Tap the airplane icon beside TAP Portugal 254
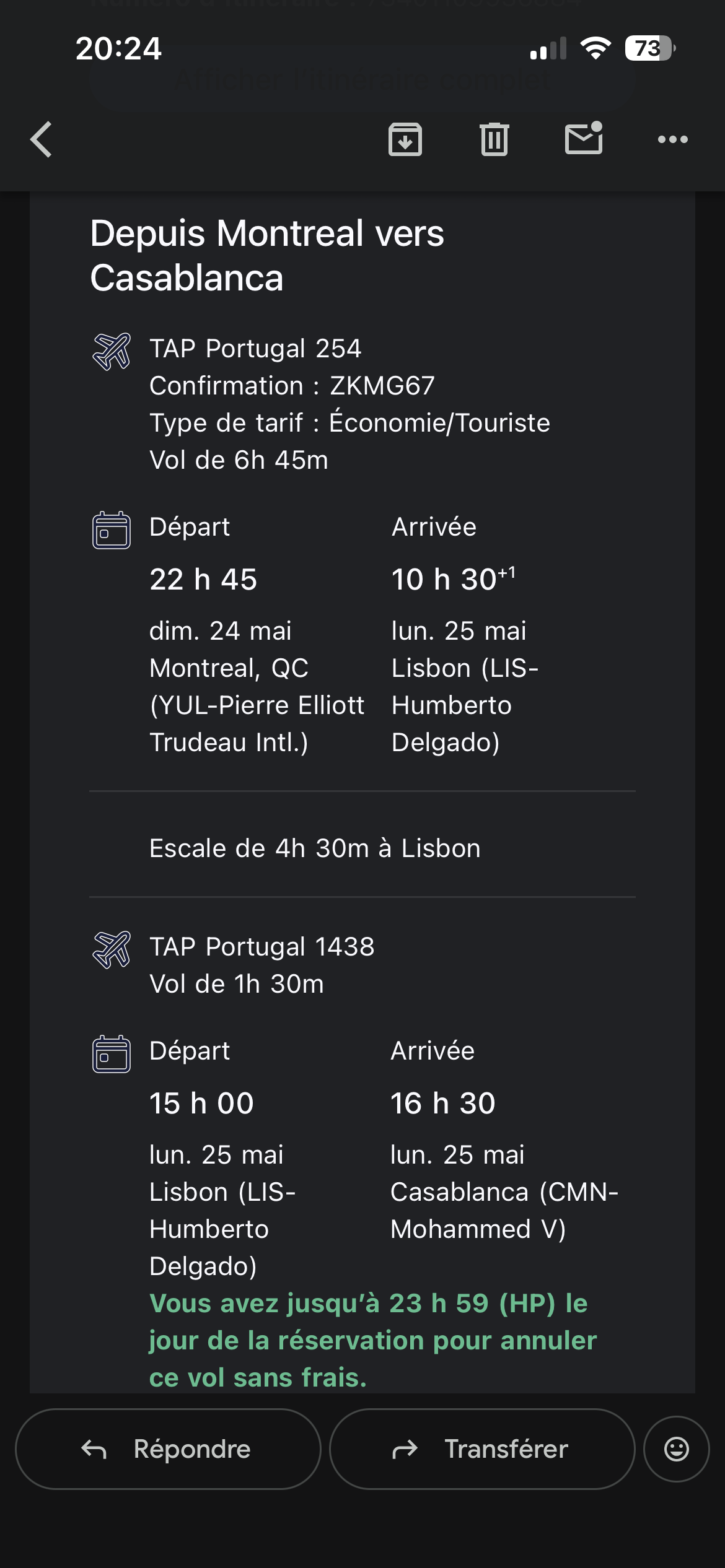The height and width of the screenshot is (1568, 725). (112, 351)
